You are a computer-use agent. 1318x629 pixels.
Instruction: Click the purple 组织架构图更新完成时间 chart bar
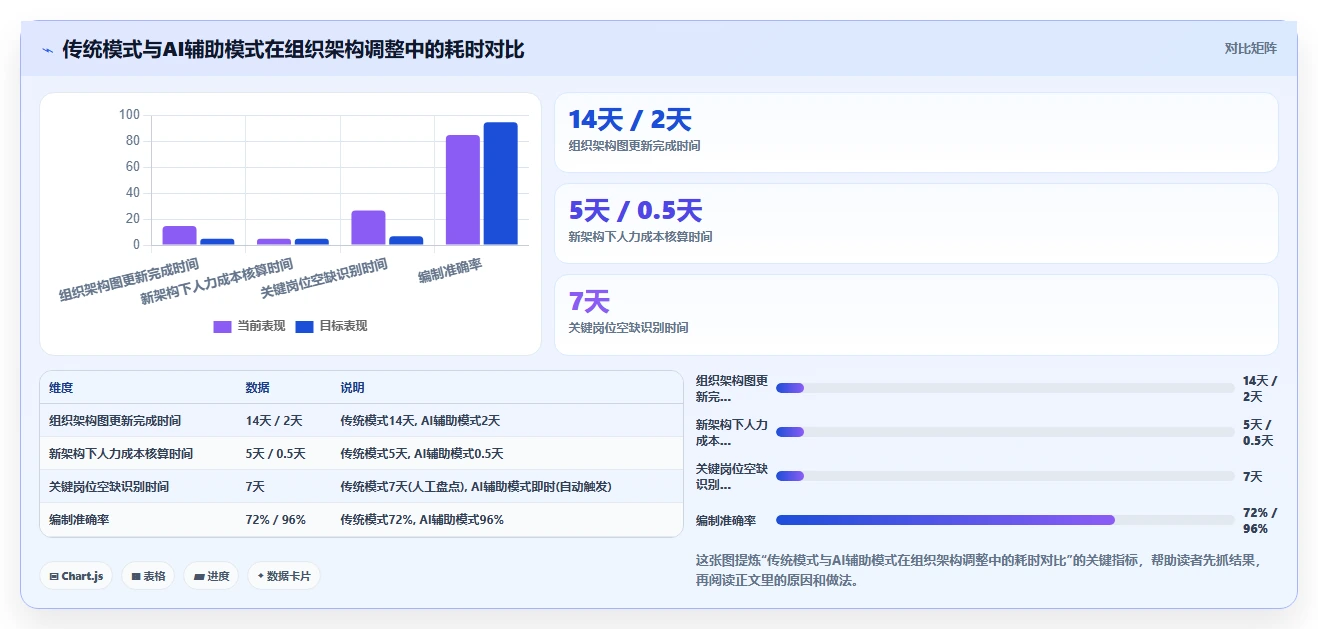(x=179, y=236)
